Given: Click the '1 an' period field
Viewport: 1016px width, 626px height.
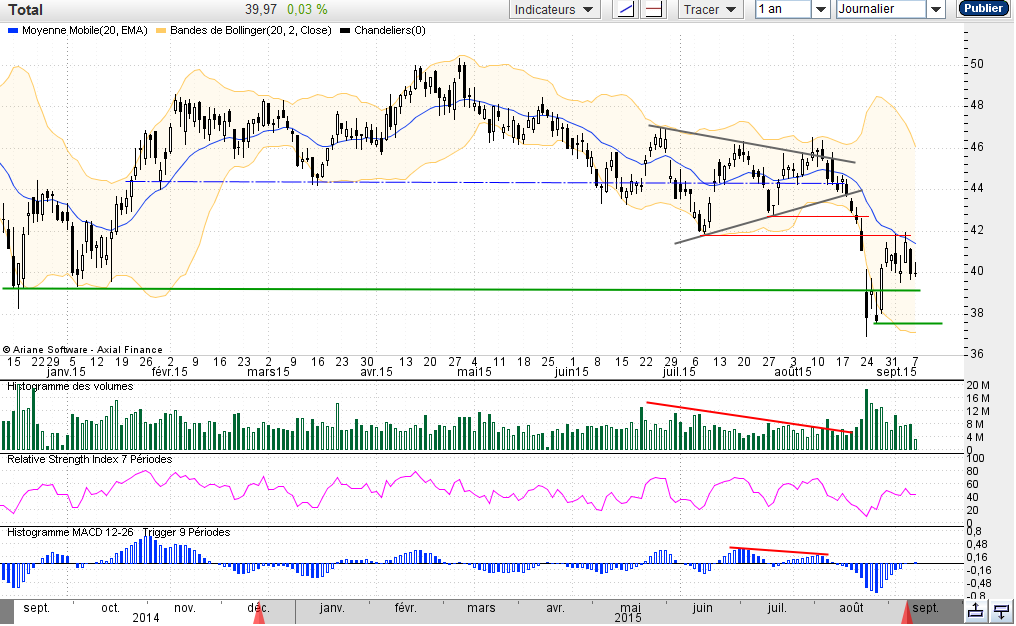Looking at the screenshot, I should (x=783, y=9).
